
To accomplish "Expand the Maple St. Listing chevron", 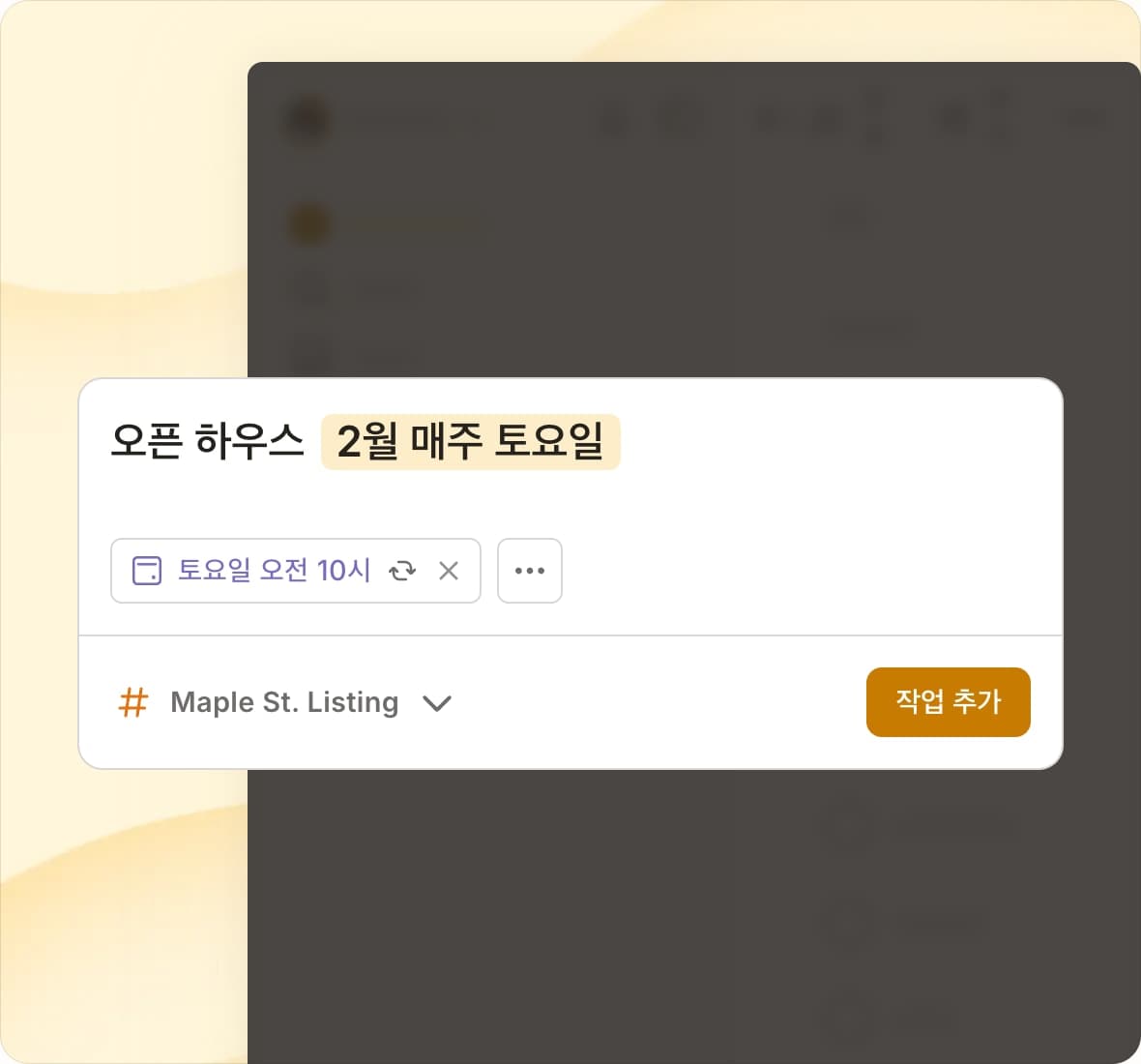I will click(437, 703).
